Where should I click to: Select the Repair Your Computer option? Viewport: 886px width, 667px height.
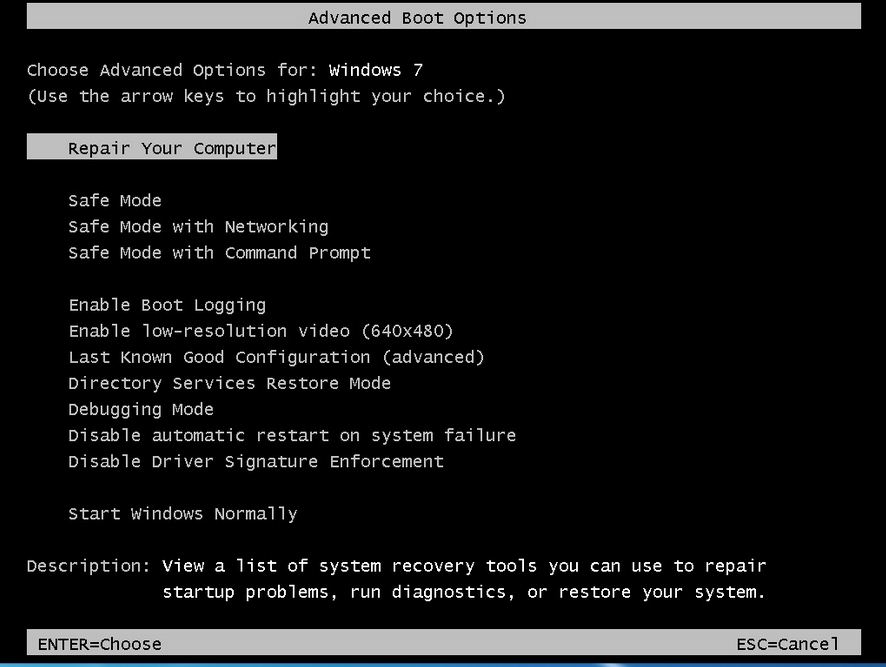pos(171,148)
